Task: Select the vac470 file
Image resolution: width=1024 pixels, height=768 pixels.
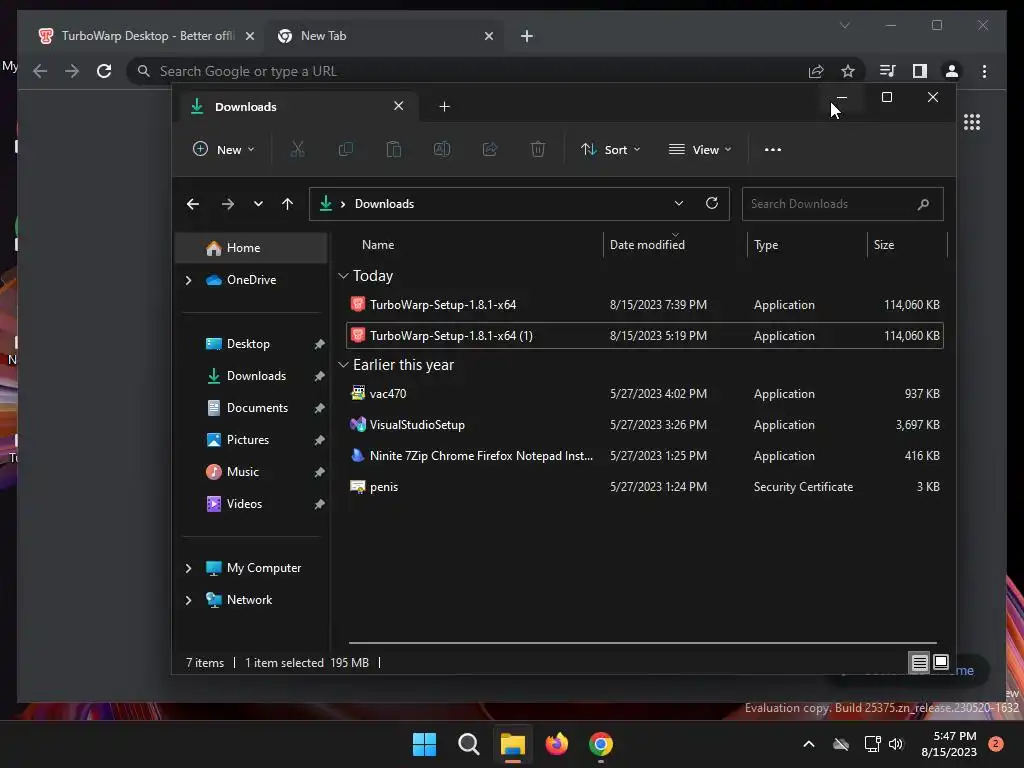Action: coord(645,394)
